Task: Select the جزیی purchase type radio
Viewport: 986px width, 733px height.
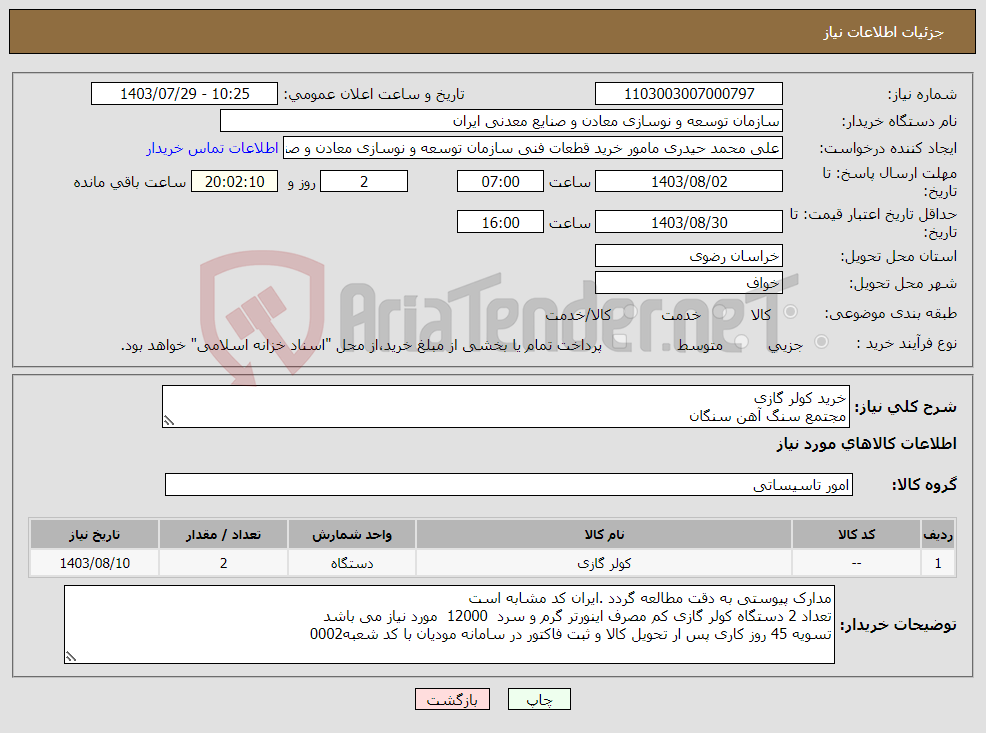Action: point(821,342)
